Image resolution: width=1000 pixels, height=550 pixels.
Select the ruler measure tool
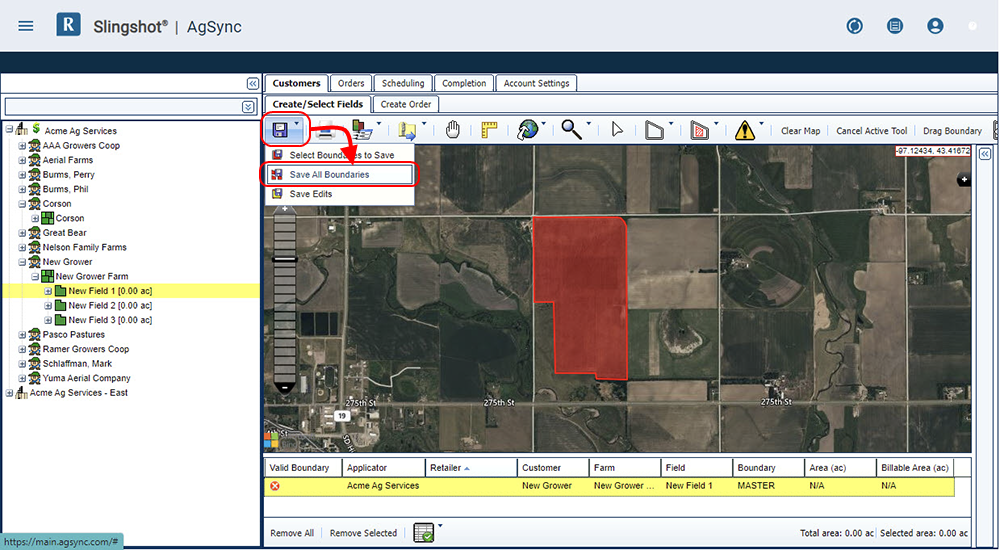(x=489, y=130)
